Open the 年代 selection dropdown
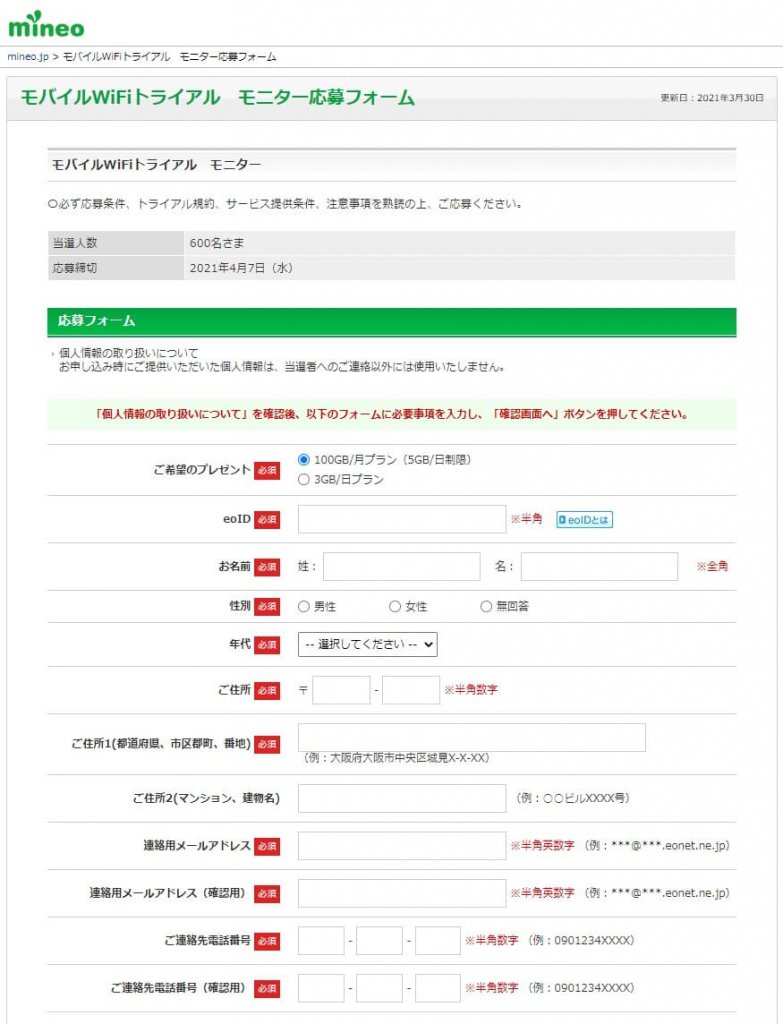The image size is (783, 1024). click(368, 645)
